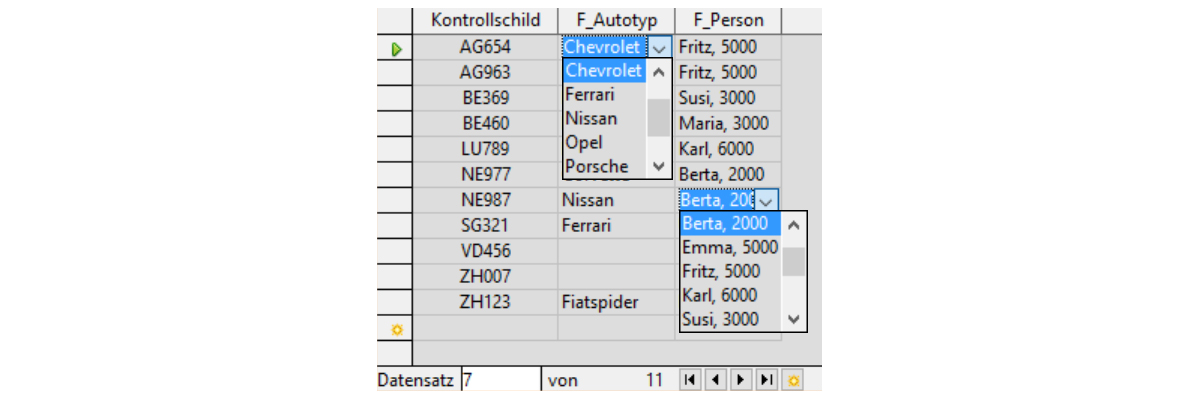The width and height of the screenshot is (1200, 400).
Task: Jump to the first record in navigation bar
Action: pyautogui.click(x=689, y=380)
